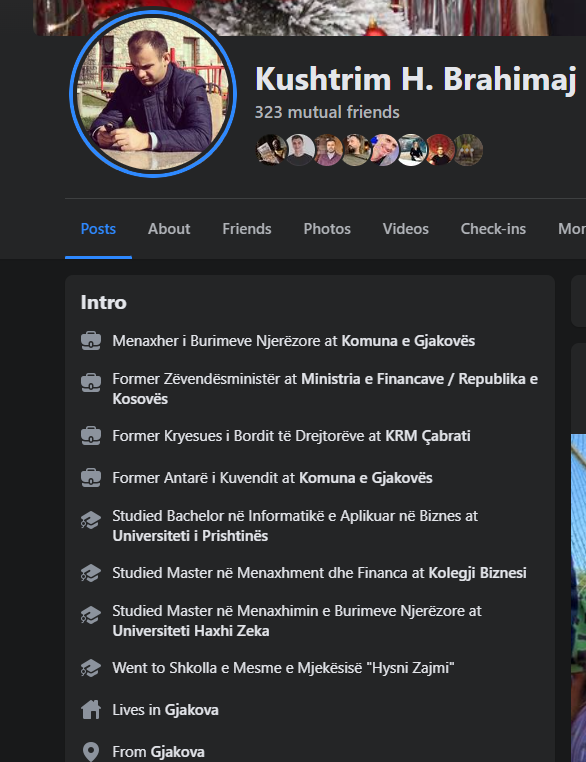Expand the More tab menu
Viewport: 586px width, 762px height.
[572, 229]
